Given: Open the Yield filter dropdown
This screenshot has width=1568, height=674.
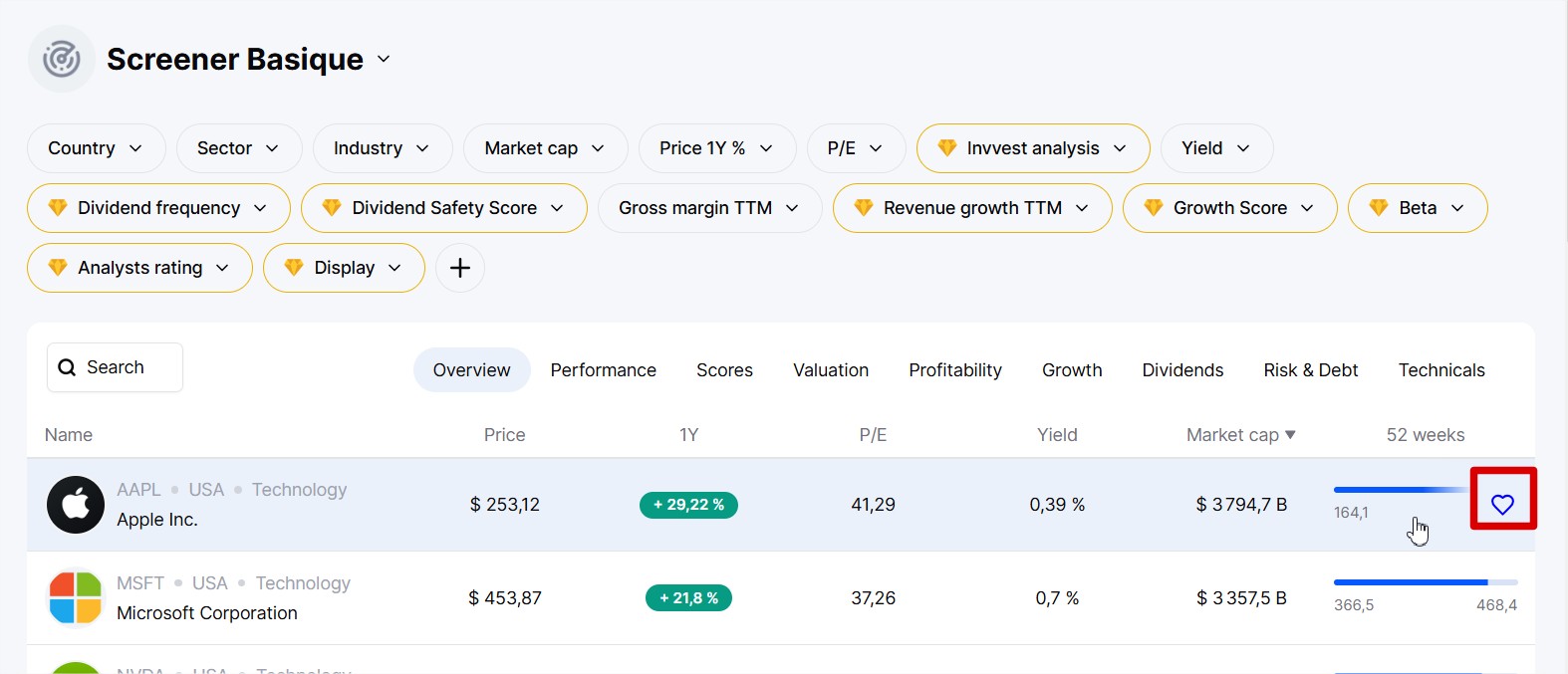Looking at the screenshot, I should pyautogui.click(x=1217, y=148).
